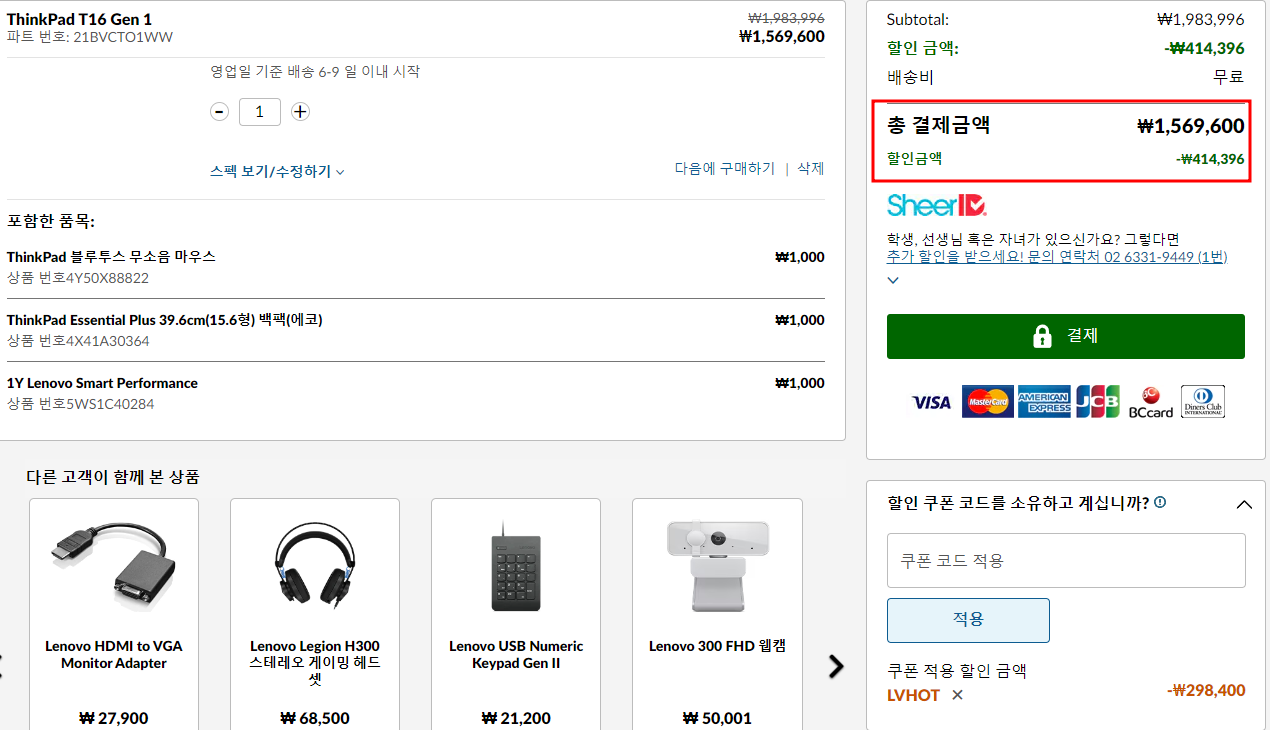Image resolution: width=1270 pixels, height=730 pixels.
Task: Click the ₩ 21,200 price
Action: (516, 718)
